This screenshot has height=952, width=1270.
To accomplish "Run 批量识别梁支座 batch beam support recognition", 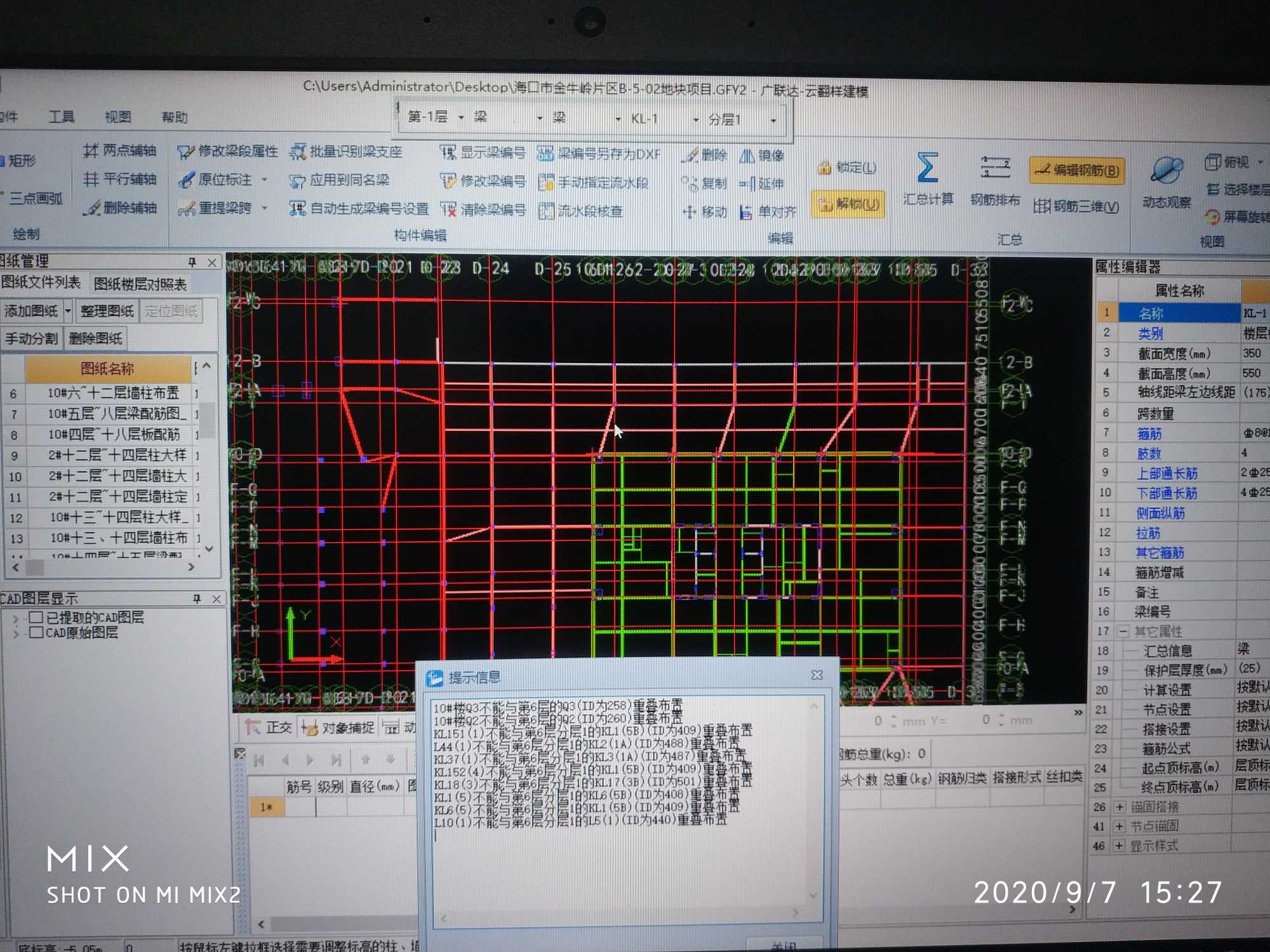I will (346, 152).
